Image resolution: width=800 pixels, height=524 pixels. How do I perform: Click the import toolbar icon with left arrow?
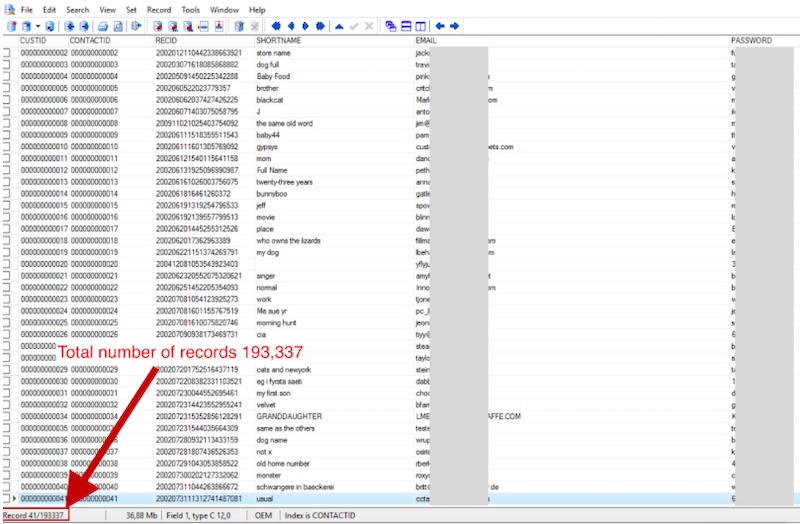(x=69, y=26)
